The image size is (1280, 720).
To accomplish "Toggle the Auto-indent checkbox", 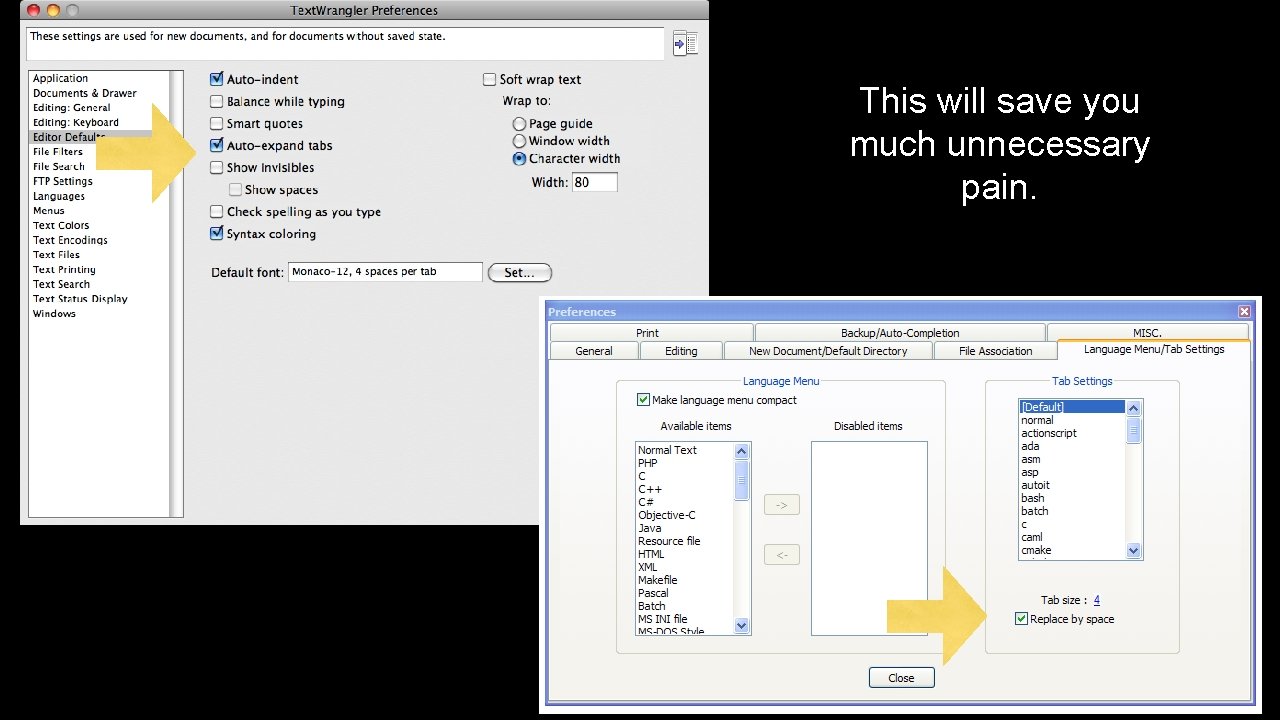I will tap(216, 79).
